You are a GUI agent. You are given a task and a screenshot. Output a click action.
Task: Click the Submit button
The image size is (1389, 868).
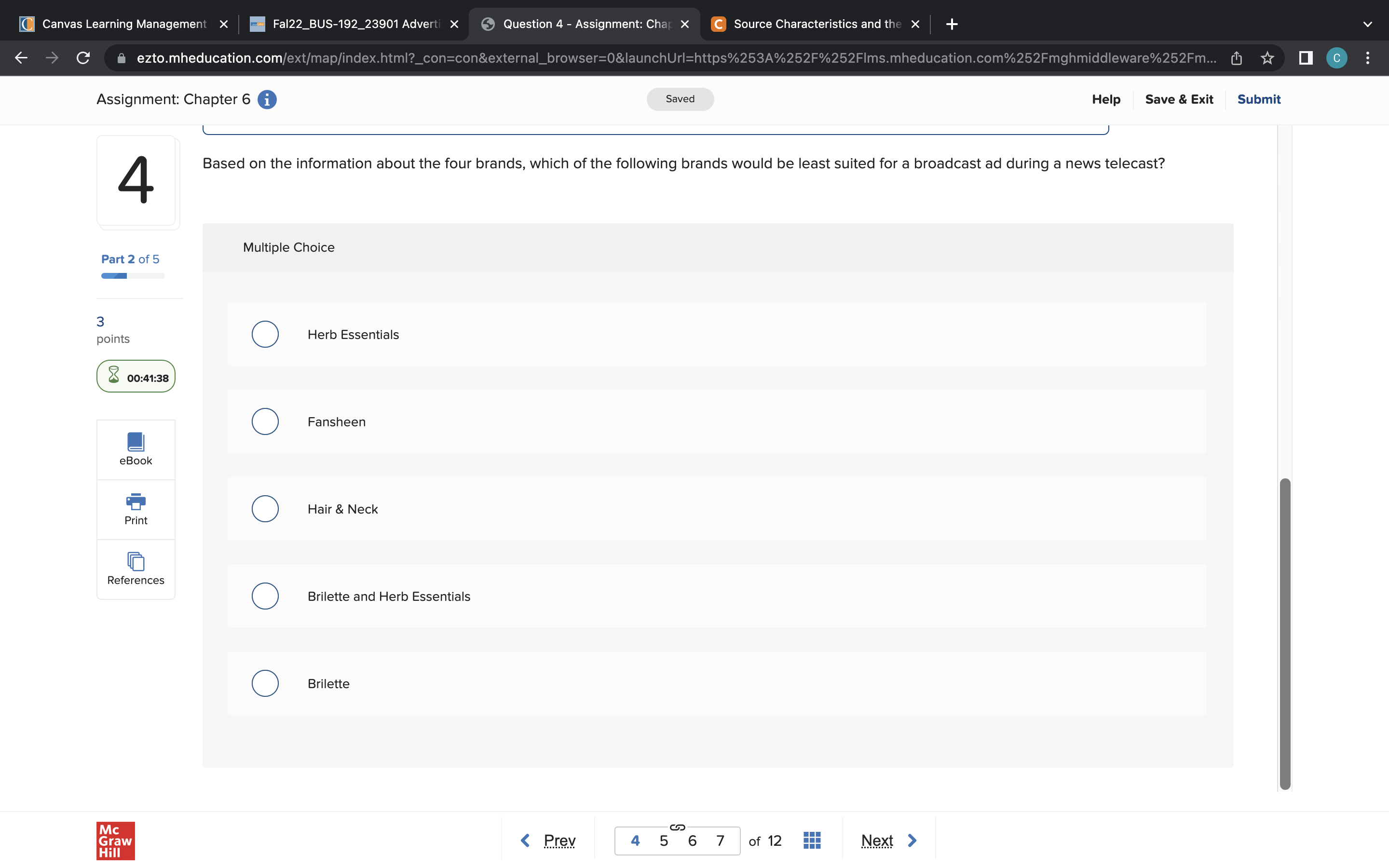pos(1258,99)
